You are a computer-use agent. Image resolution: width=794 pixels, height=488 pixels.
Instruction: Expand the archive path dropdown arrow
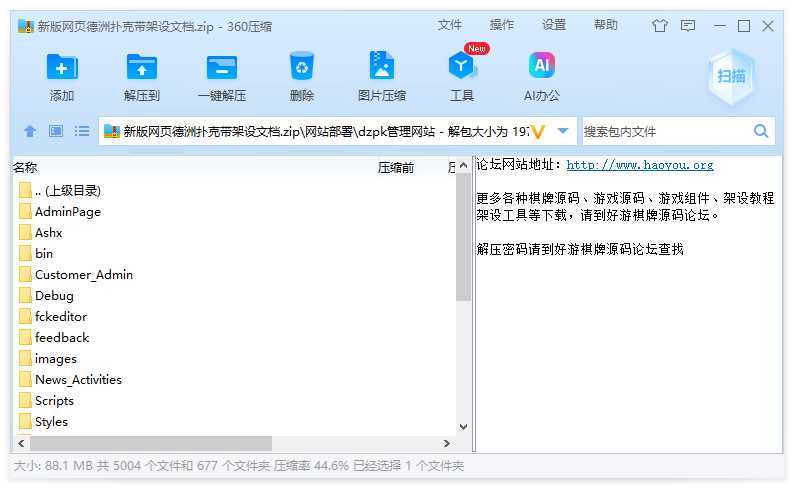pos(563,131)
